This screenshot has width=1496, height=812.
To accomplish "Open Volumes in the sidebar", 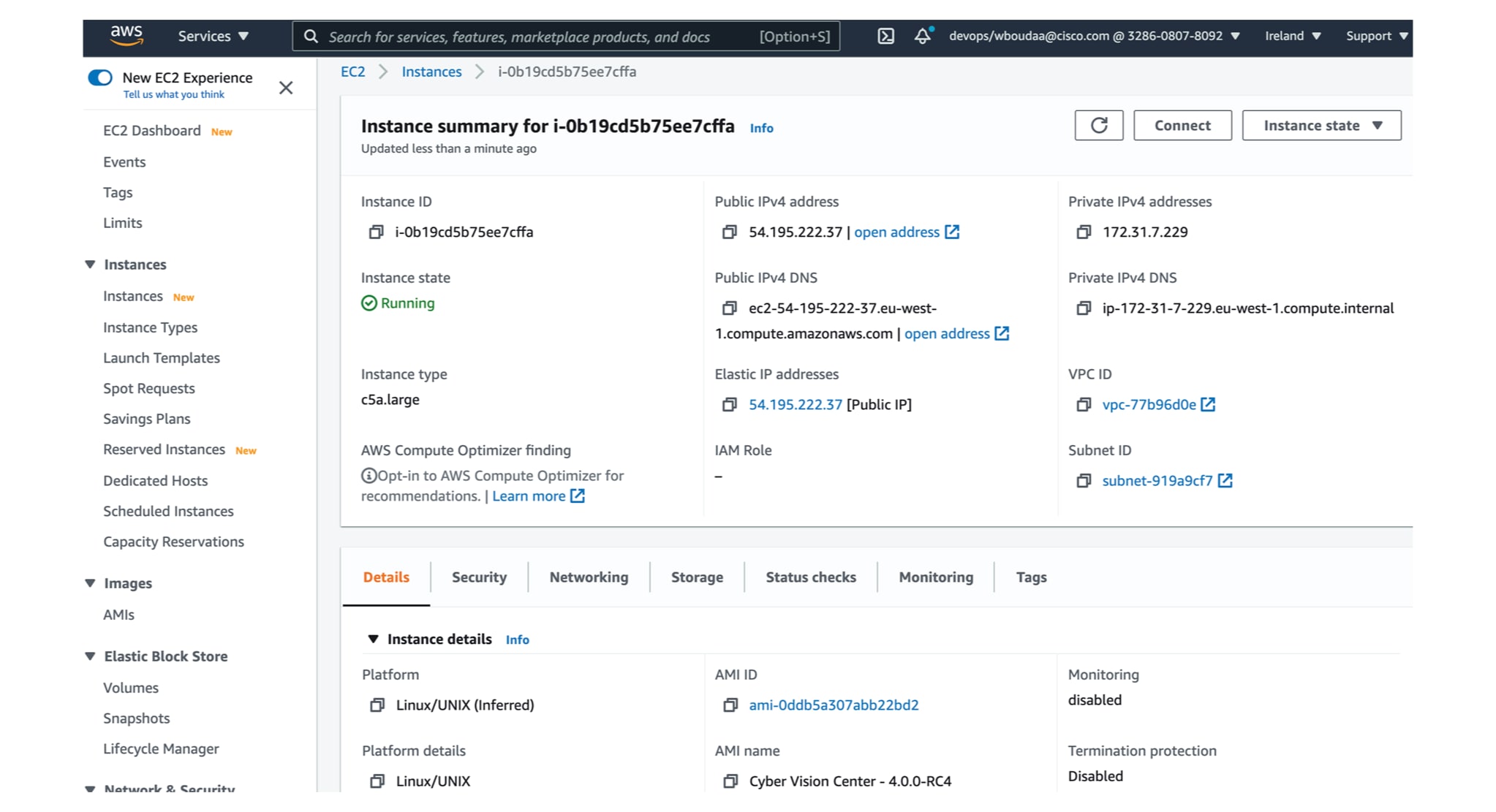I will [x=131, y=687].
